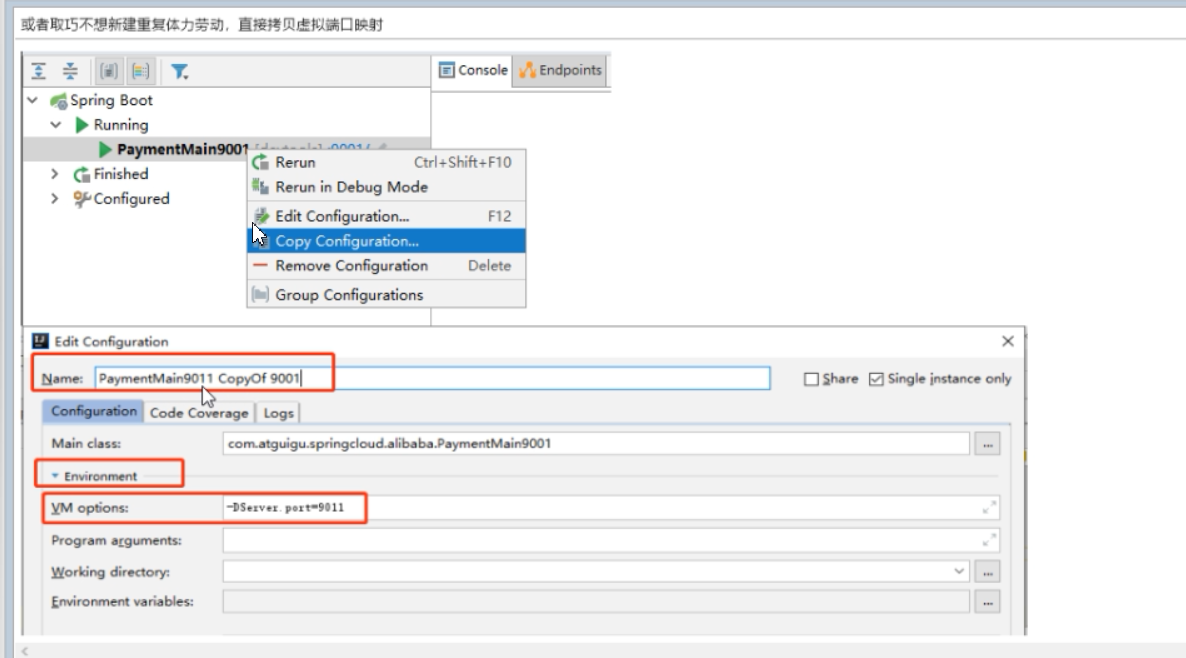Choose Remove Configuration menu entry
The height and width of the screenshot is (658, 1186).
(x=386, y=265)
